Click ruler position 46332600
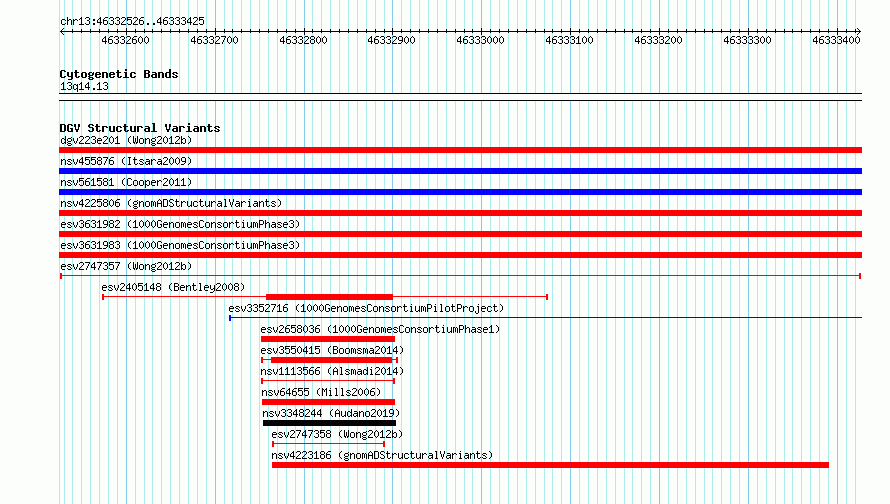The image size is (890, 504). (x=125, y=40)
